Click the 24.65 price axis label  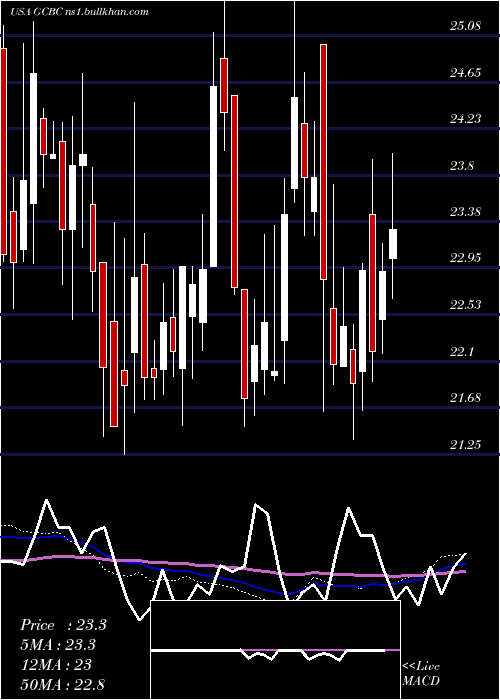coord(465,72)
